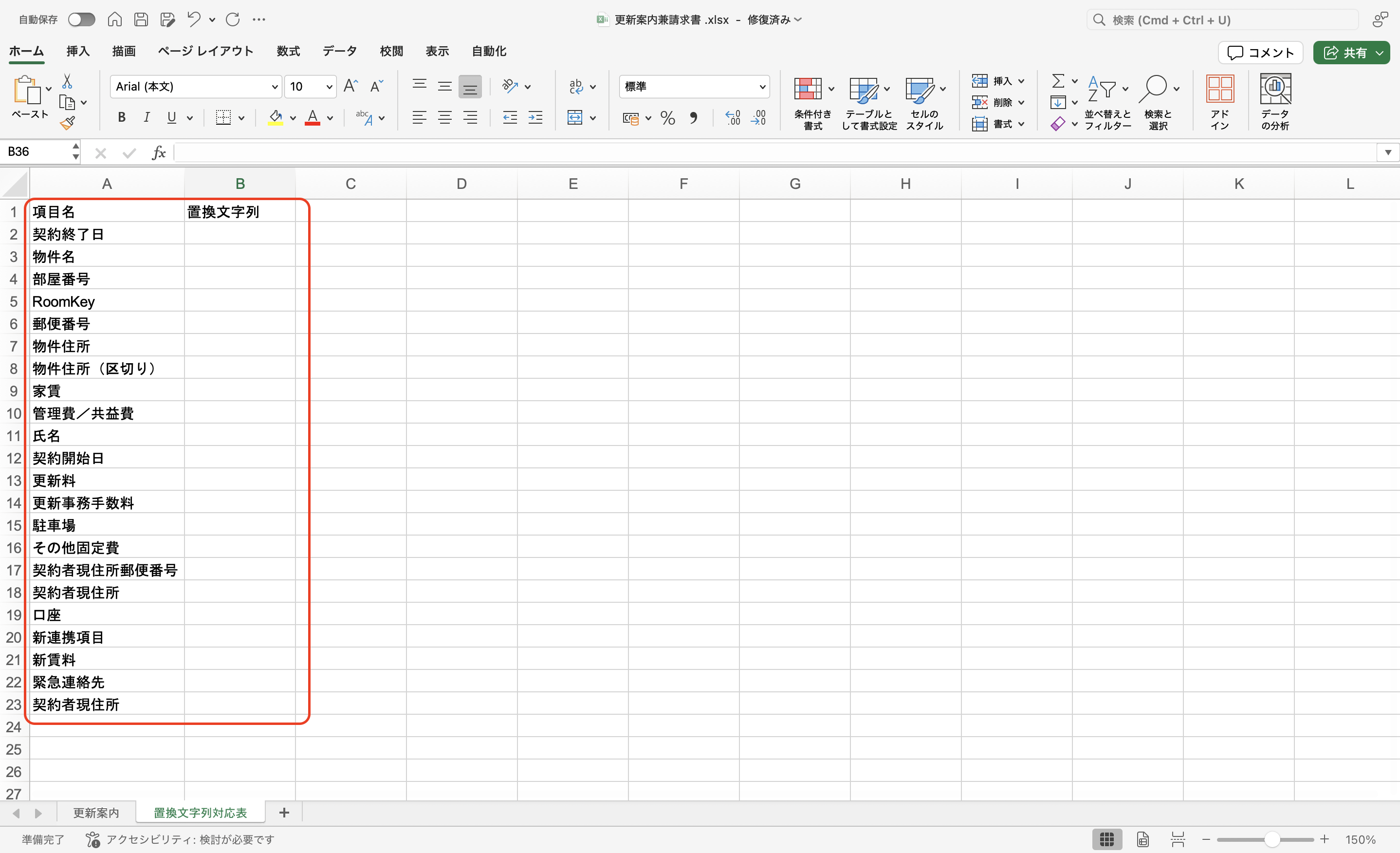Align text left
1400x853 pixels.
pos(419,118)
